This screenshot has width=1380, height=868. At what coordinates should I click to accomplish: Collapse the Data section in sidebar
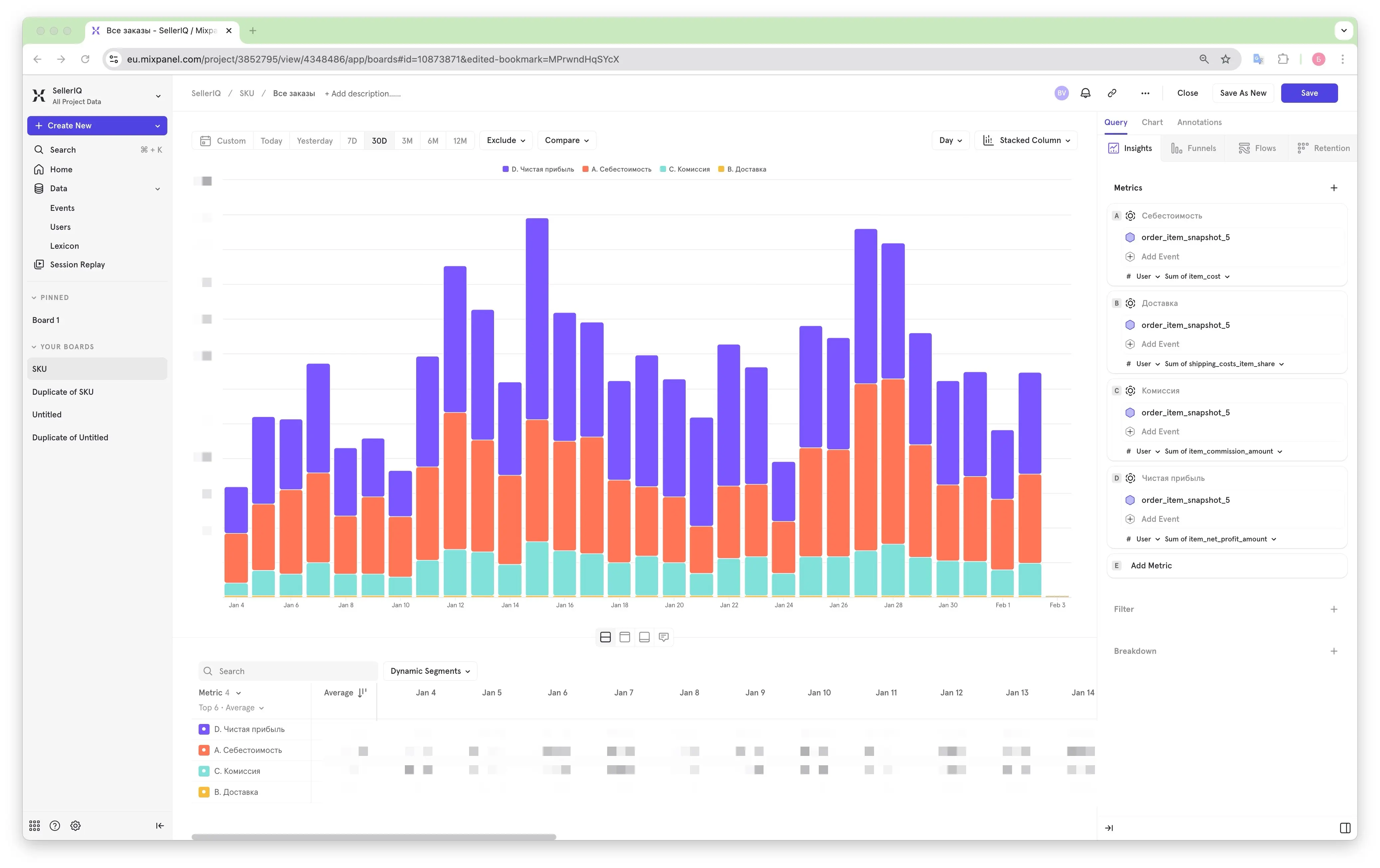click(x=158, y=189)
